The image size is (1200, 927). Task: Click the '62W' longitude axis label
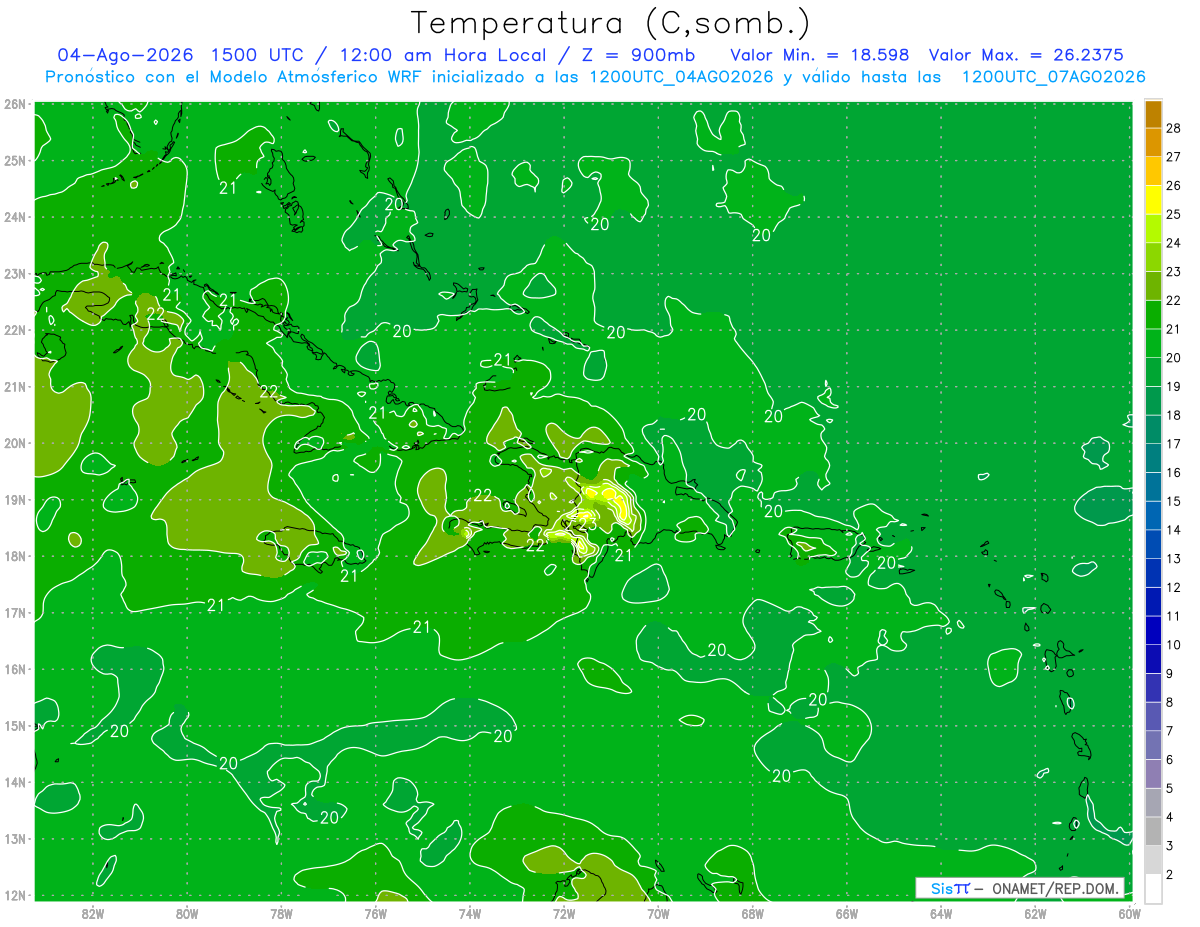pos(1035,913)
